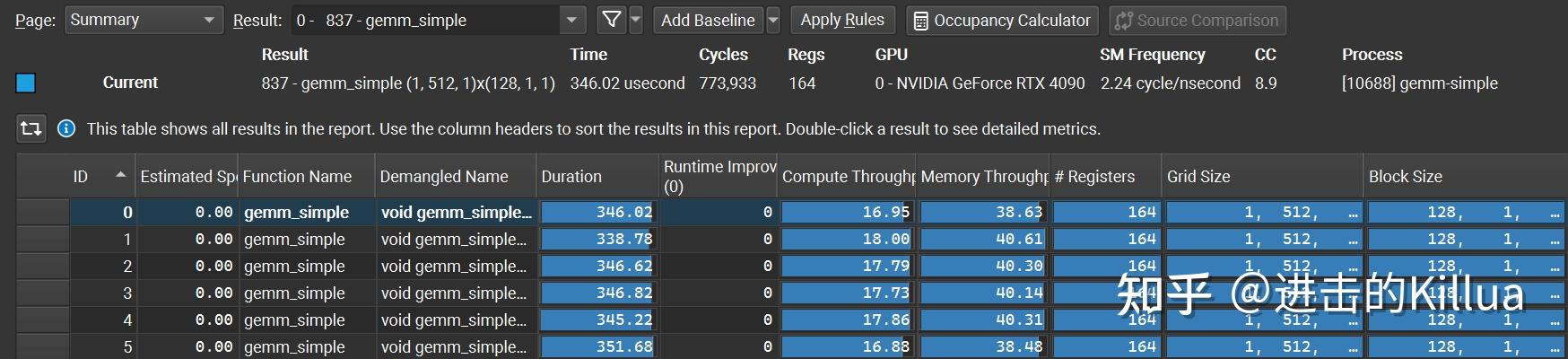Select the row with duration 351.68
Viewport: 1568px width, 359px height.
click(x=597, y=346)
